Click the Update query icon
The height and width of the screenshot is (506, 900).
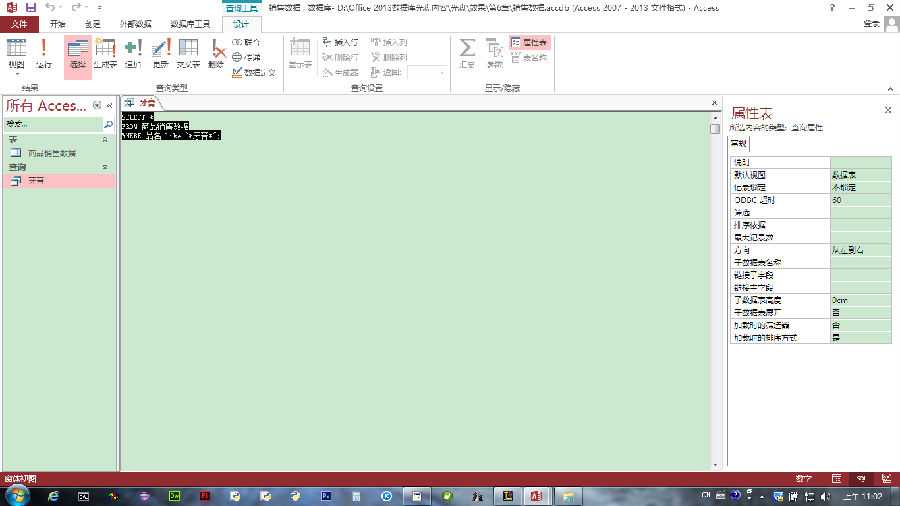tap(160, 52)
